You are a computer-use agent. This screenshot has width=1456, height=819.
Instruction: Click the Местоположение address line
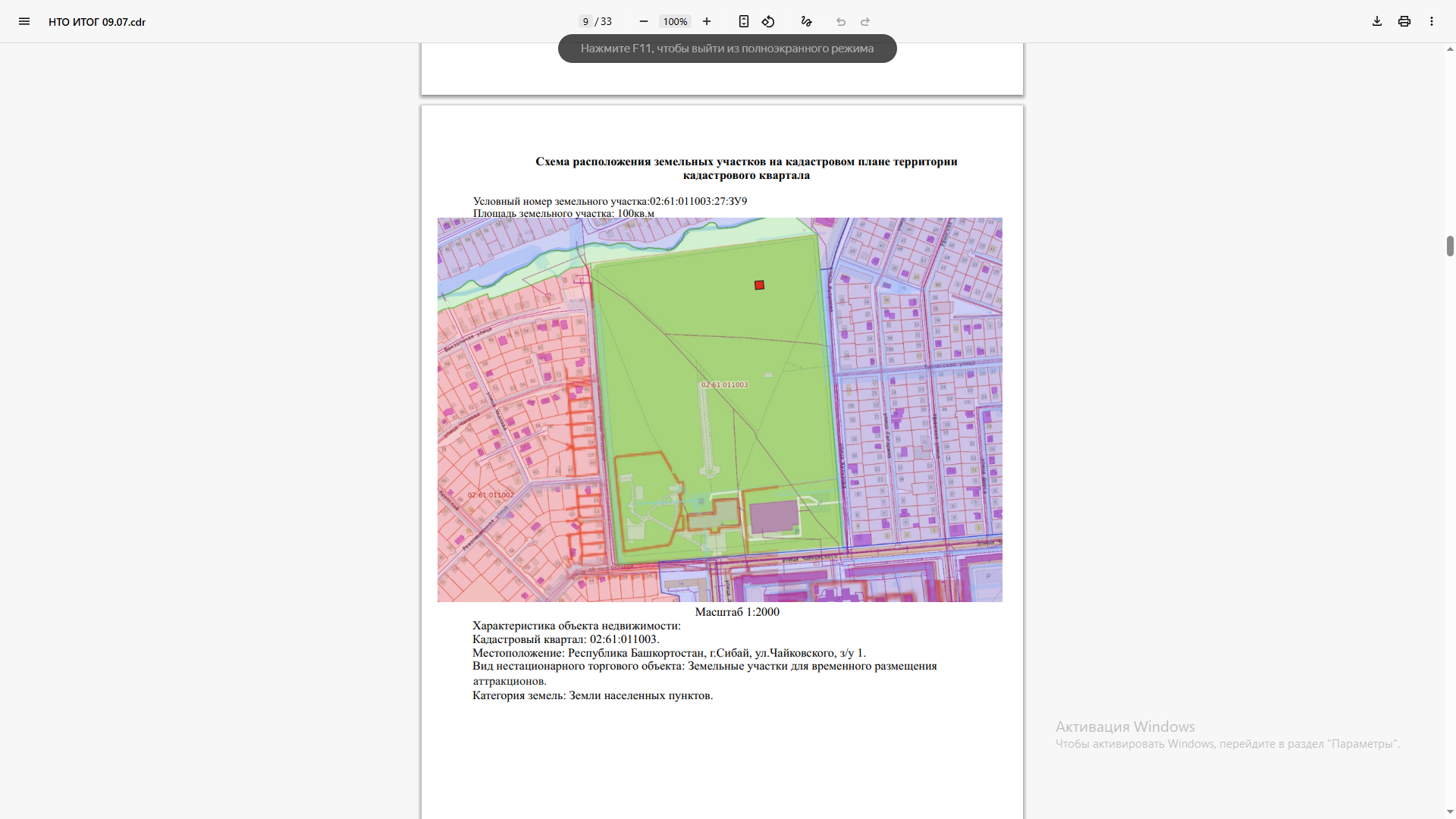pos(669,653)
